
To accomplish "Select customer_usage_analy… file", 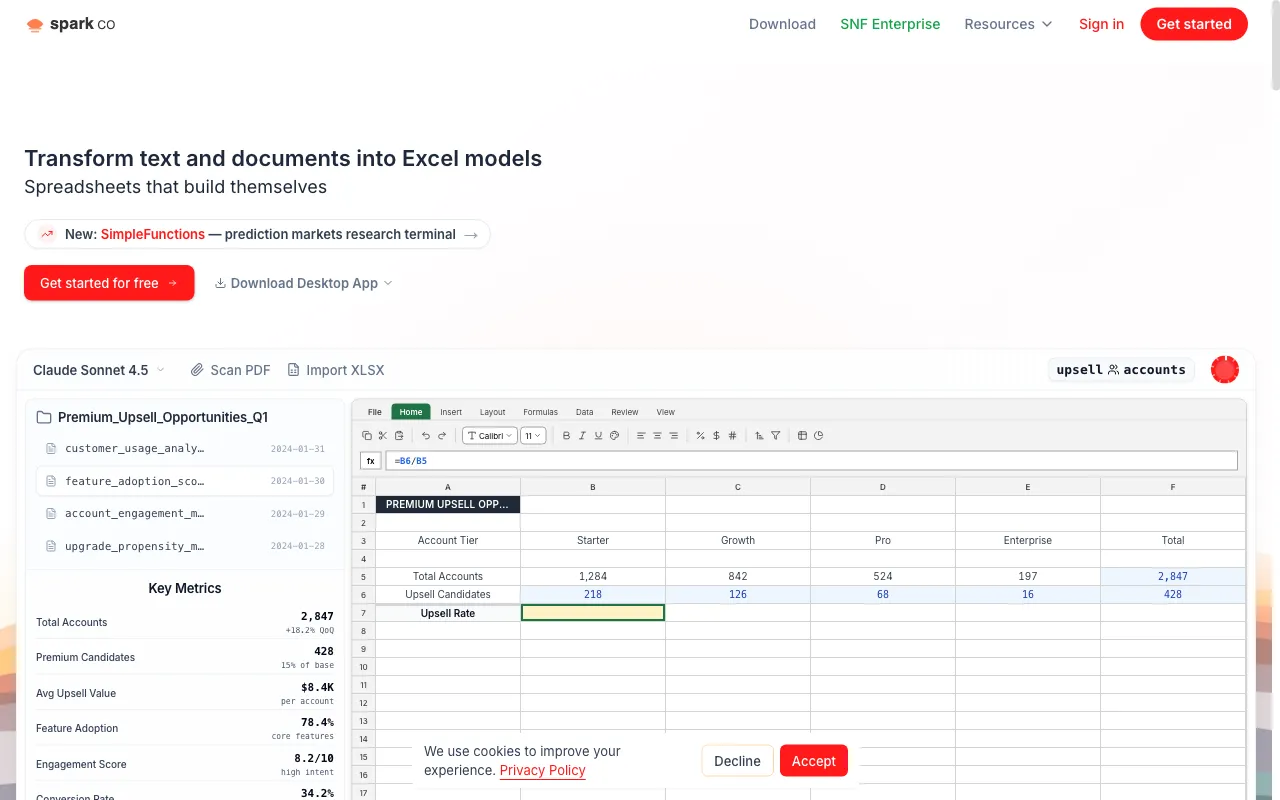I will [185, 449].
